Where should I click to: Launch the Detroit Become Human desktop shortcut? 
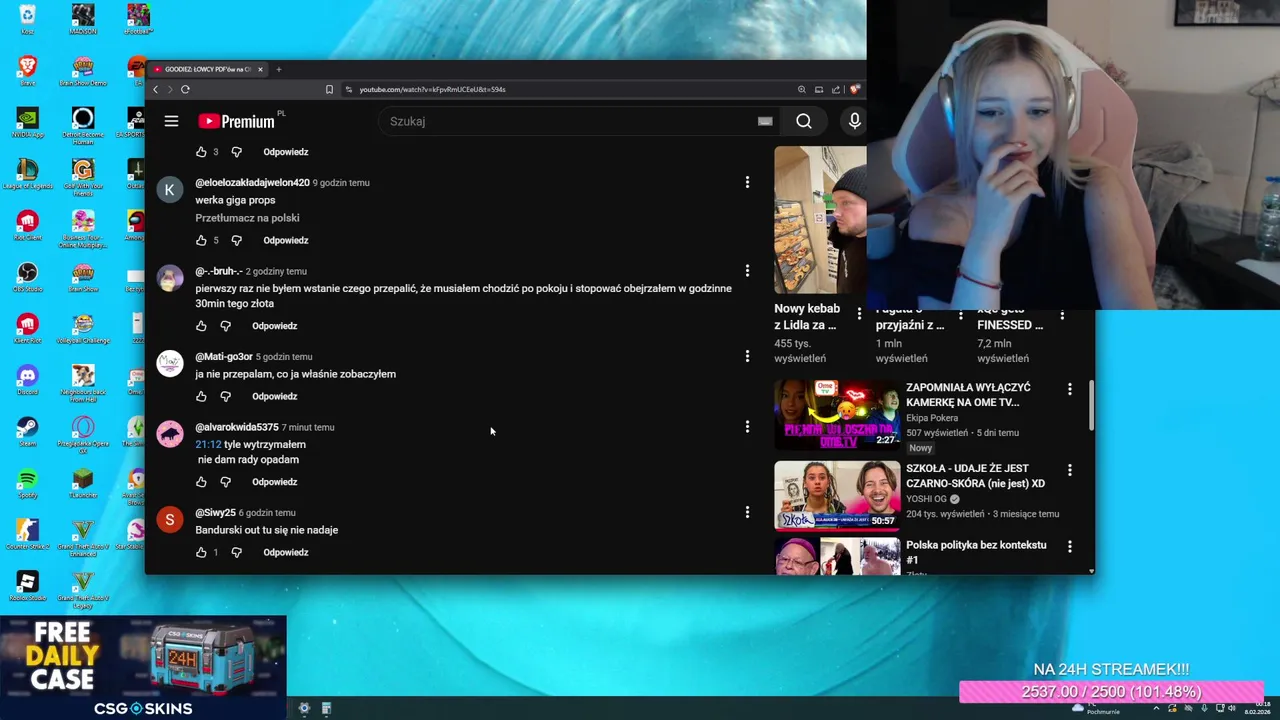83,126
